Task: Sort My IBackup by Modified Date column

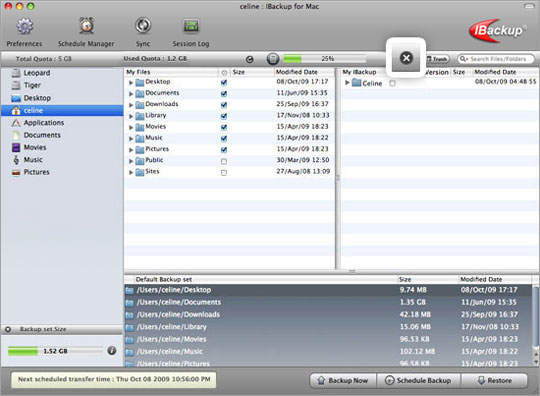Action: pos(505,72)
